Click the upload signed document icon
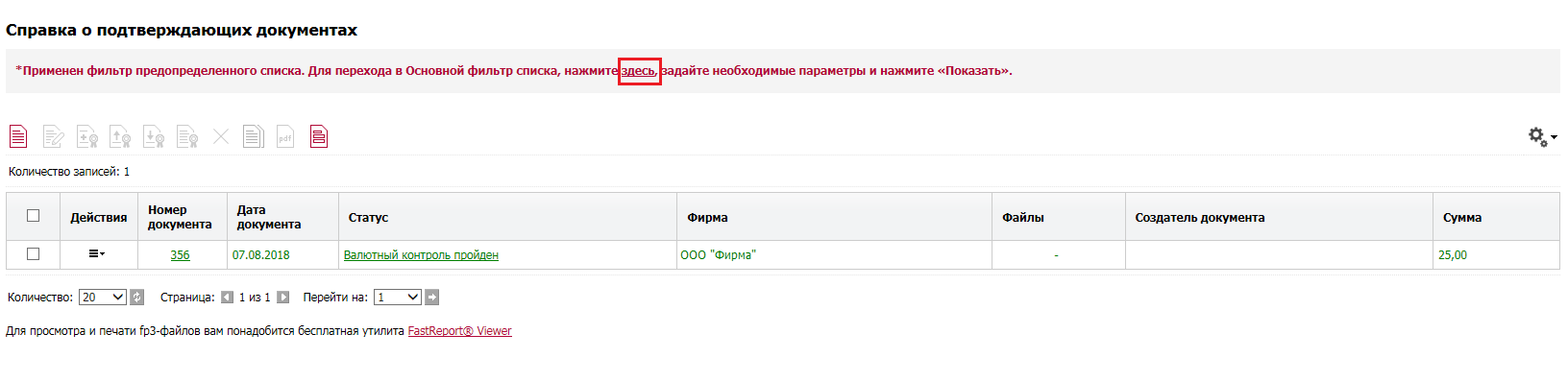 [120, 136]
